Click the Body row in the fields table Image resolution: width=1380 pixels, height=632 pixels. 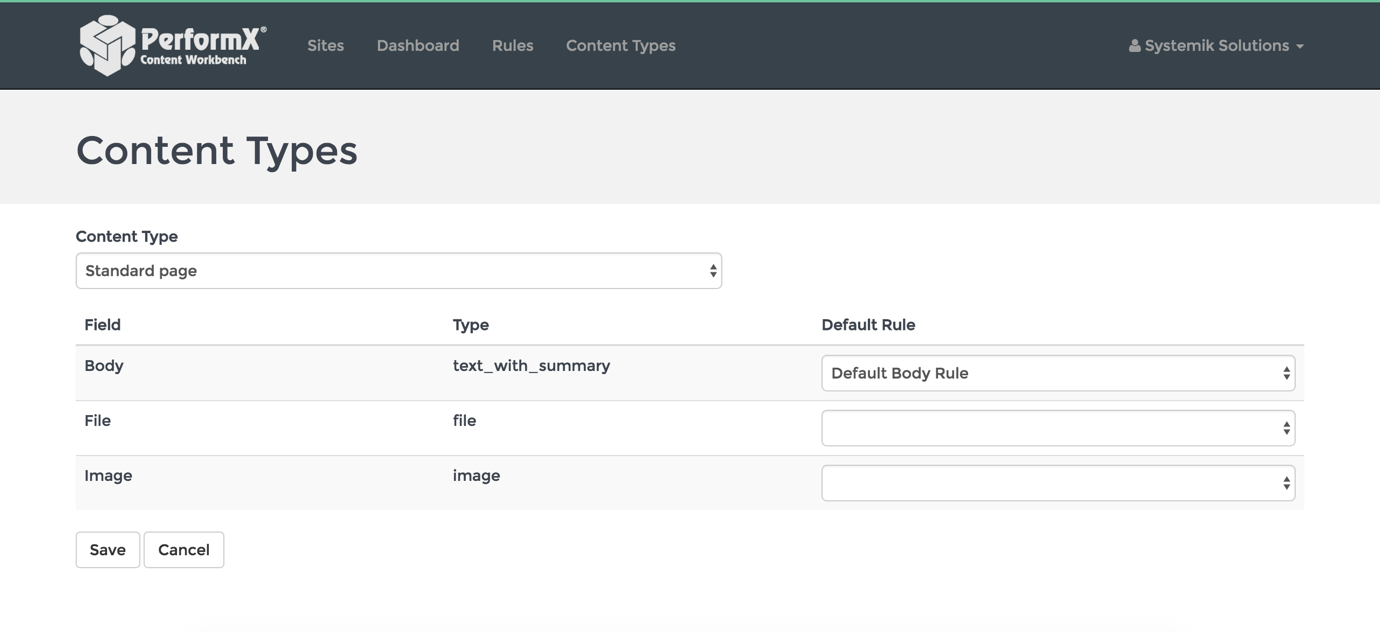coord(104,365)
